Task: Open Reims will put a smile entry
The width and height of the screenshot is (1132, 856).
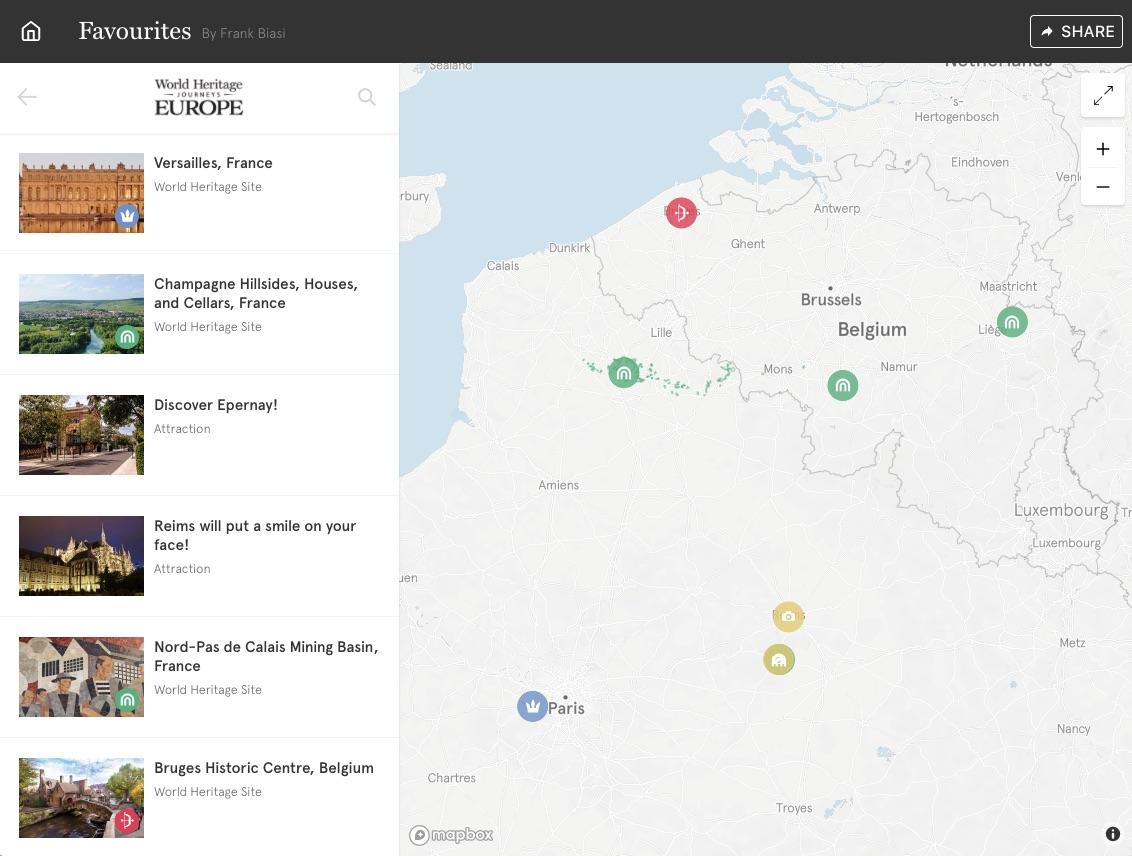Action: click(x=199, y=556)
